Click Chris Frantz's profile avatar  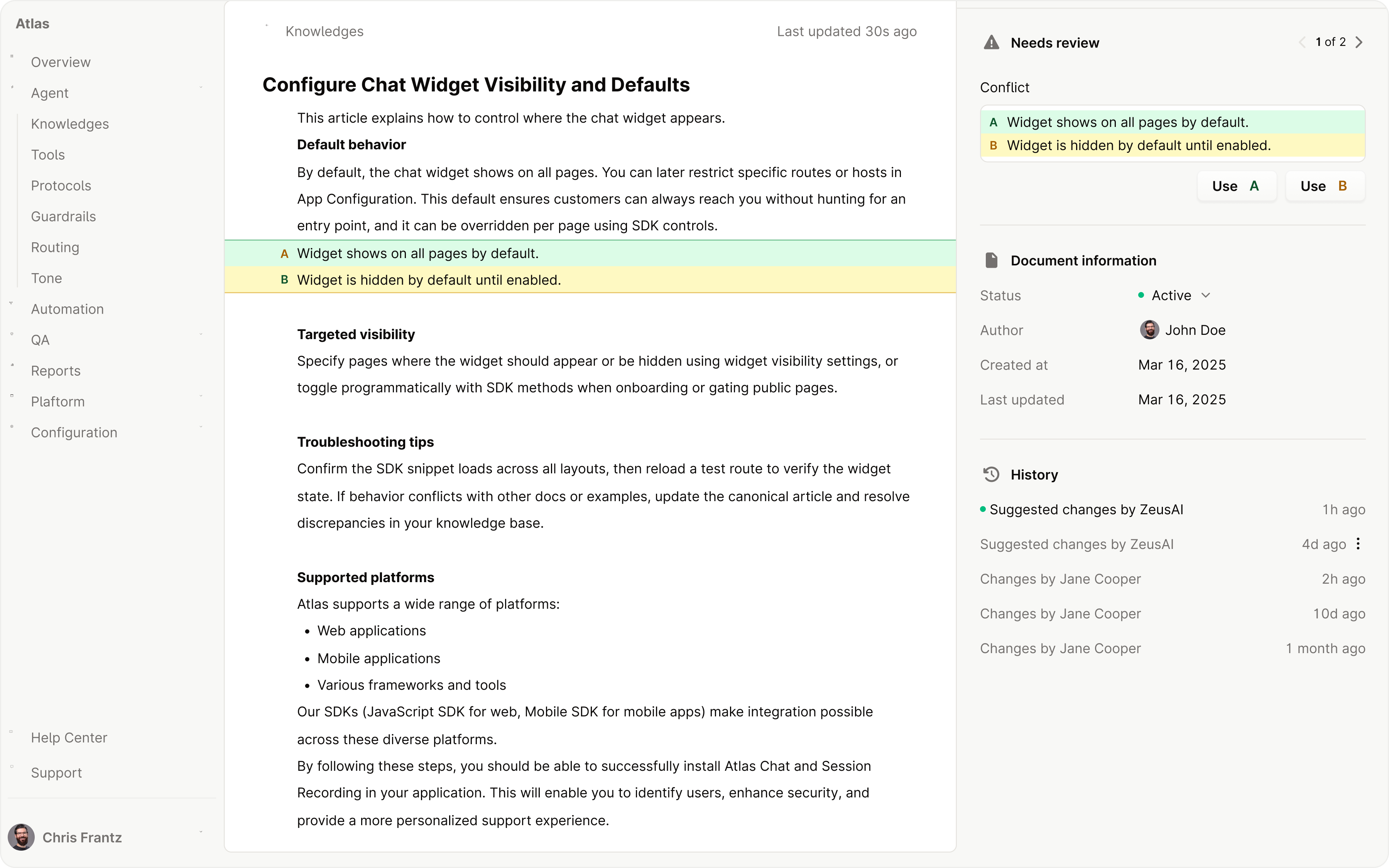(x=21, y=837)
